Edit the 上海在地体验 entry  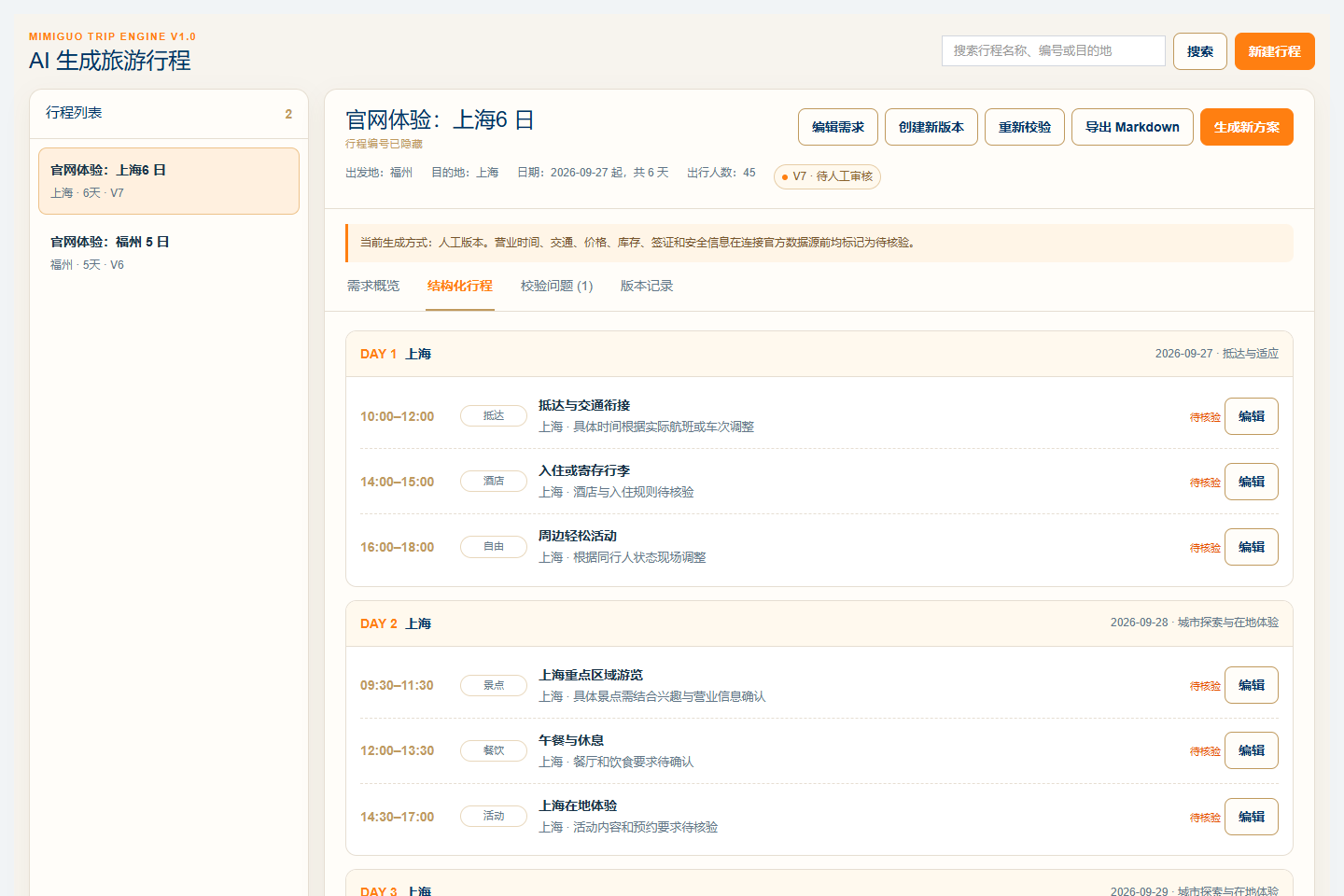click(x=1252, y=817)
